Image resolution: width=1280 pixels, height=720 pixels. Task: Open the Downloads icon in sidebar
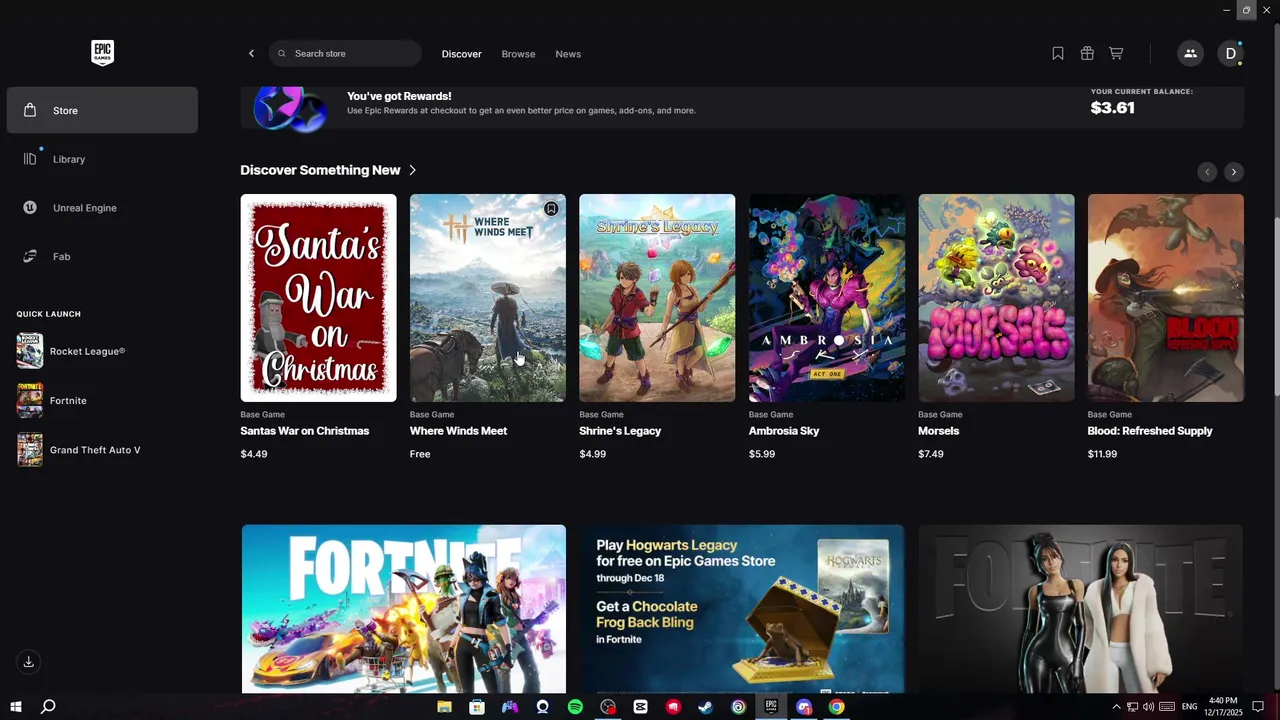pyautogui.click(x=29, y=662)
